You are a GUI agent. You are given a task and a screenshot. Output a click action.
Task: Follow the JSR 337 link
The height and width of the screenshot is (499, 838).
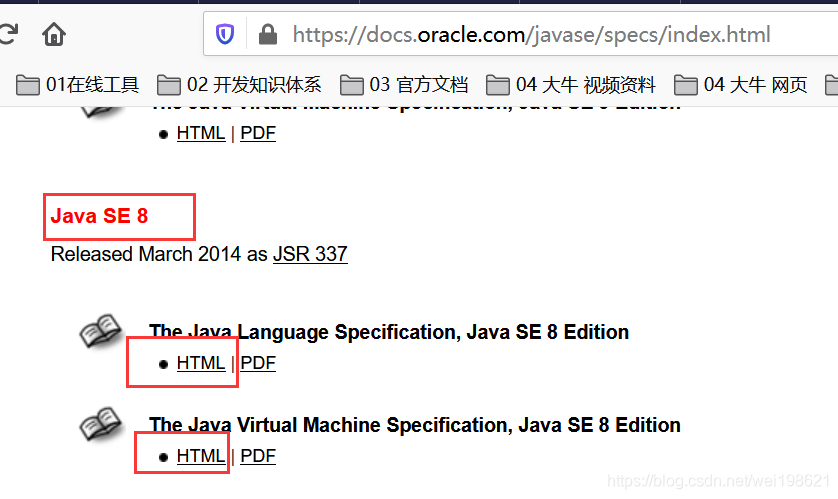click(x=310, y=254)
